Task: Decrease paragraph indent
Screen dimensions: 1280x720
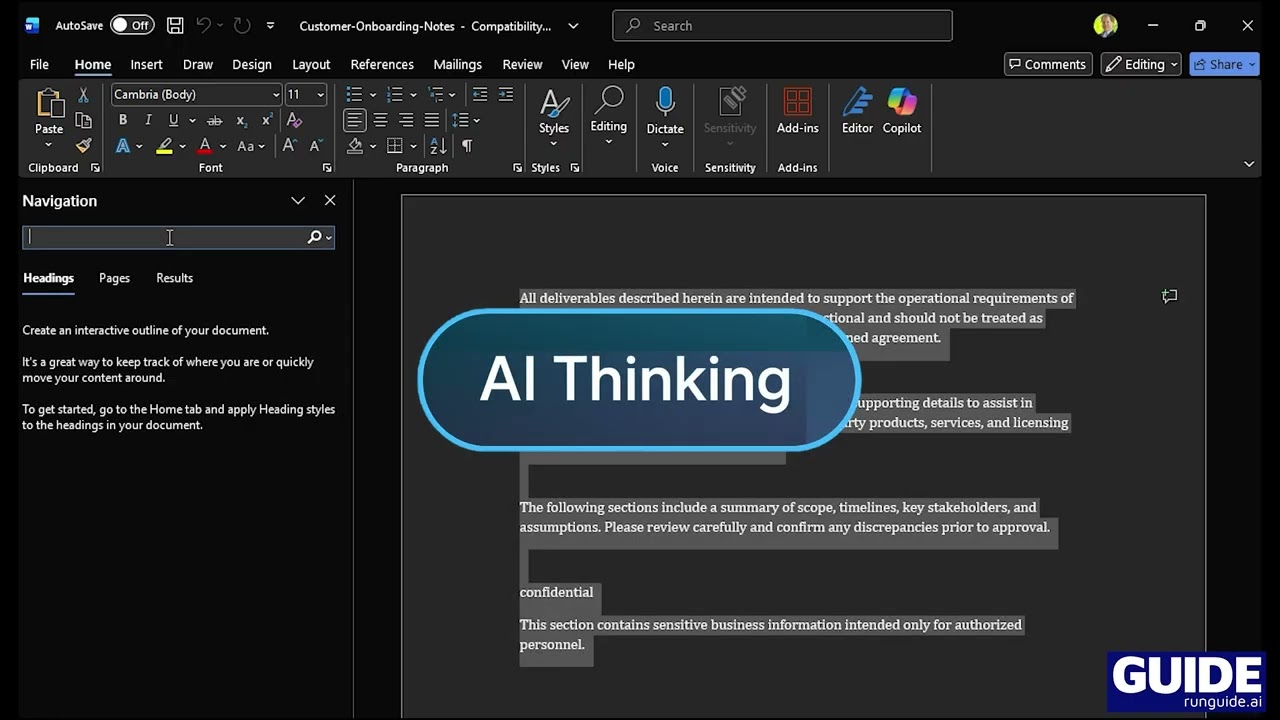Action: pos(480,94)
